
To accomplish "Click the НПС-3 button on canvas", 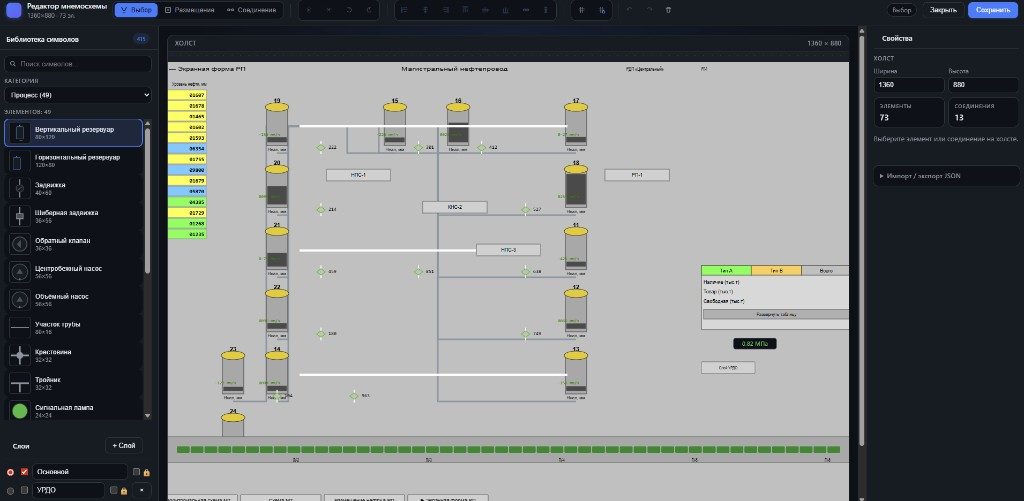I will point(508,250).
